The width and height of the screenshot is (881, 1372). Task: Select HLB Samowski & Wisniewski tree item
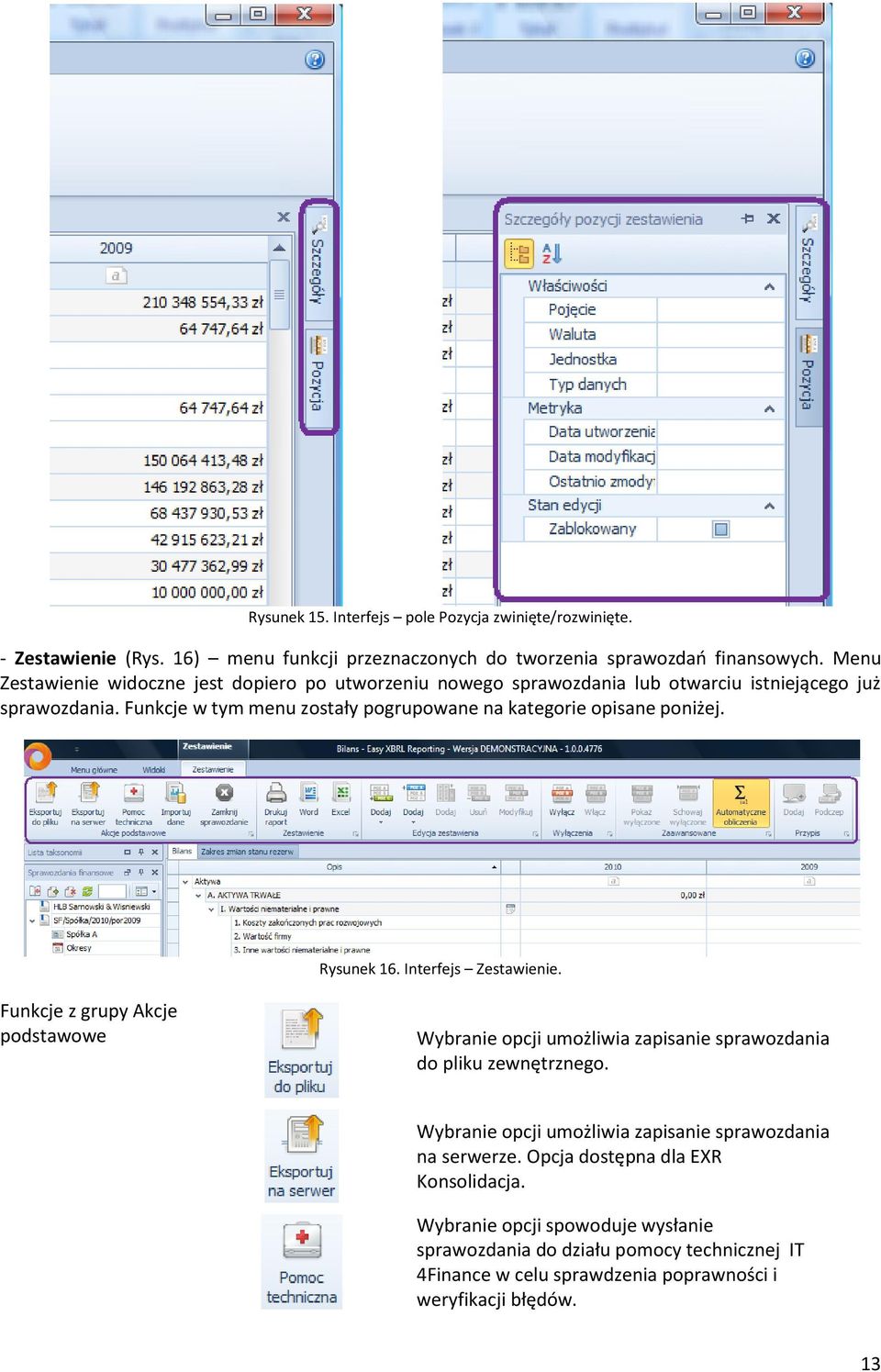tap(101, 907)
